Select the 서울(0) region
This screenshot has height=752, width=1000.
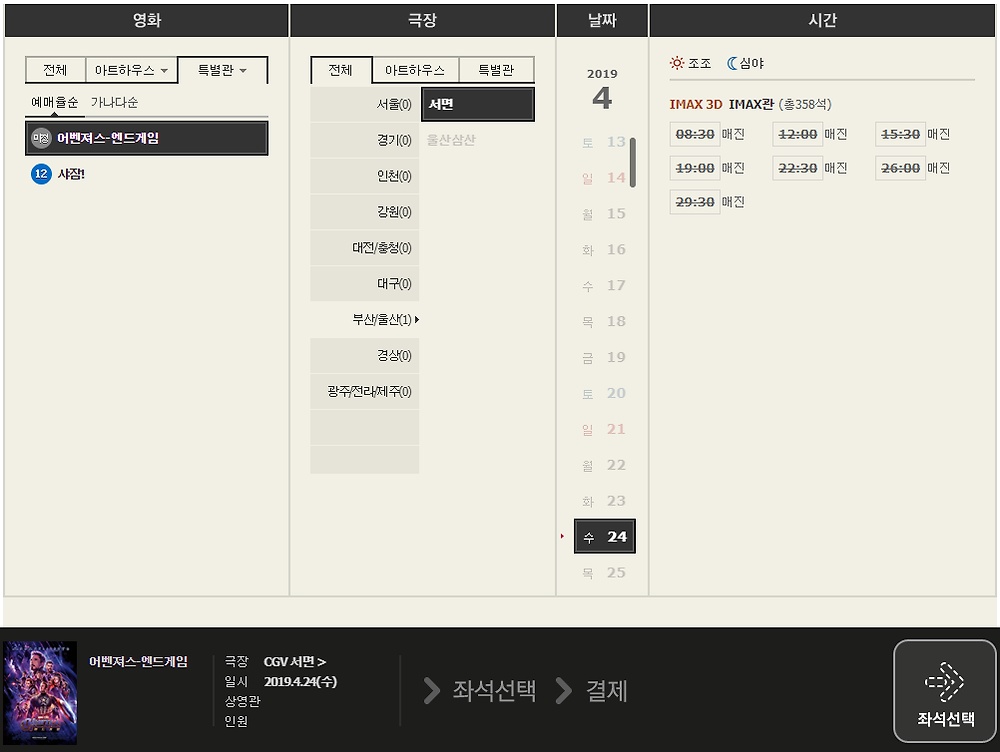click(365, 104)
